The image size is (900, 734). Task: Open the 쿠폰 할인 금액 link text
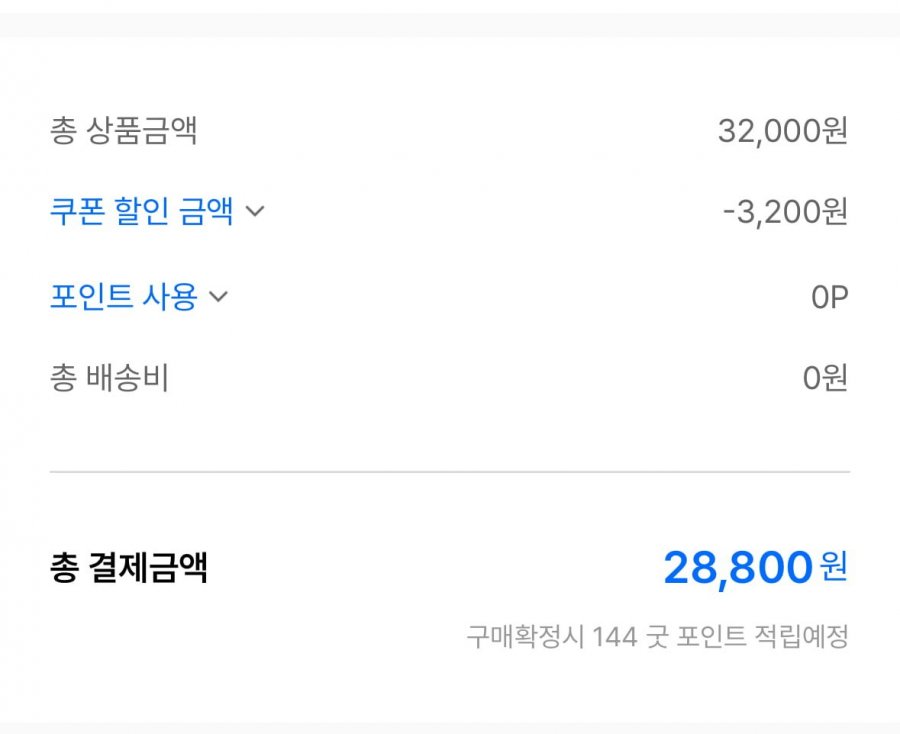(x=141, y=212)
